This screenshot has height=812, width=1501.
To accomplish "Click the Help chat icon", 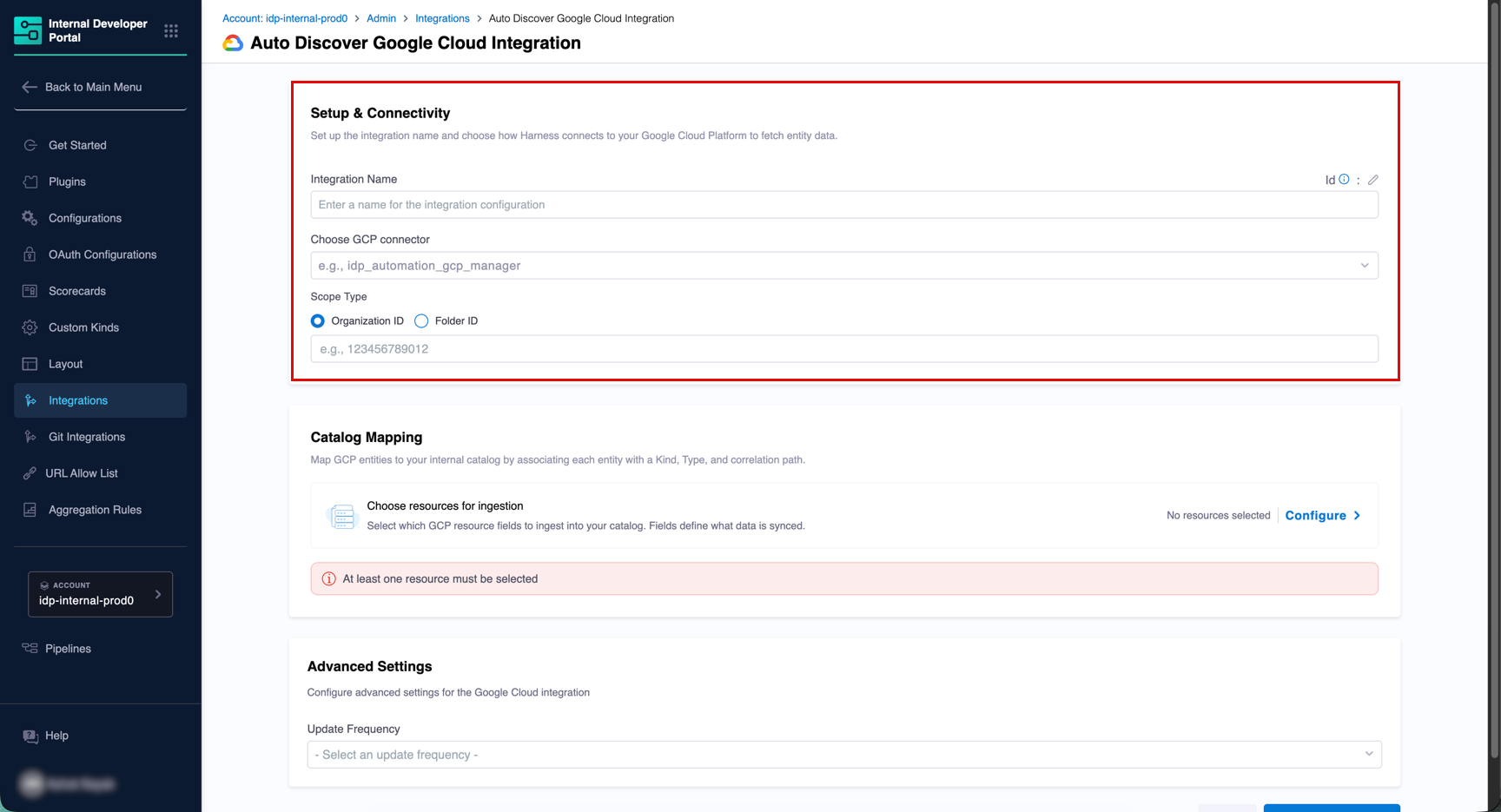I will point(30,736).
